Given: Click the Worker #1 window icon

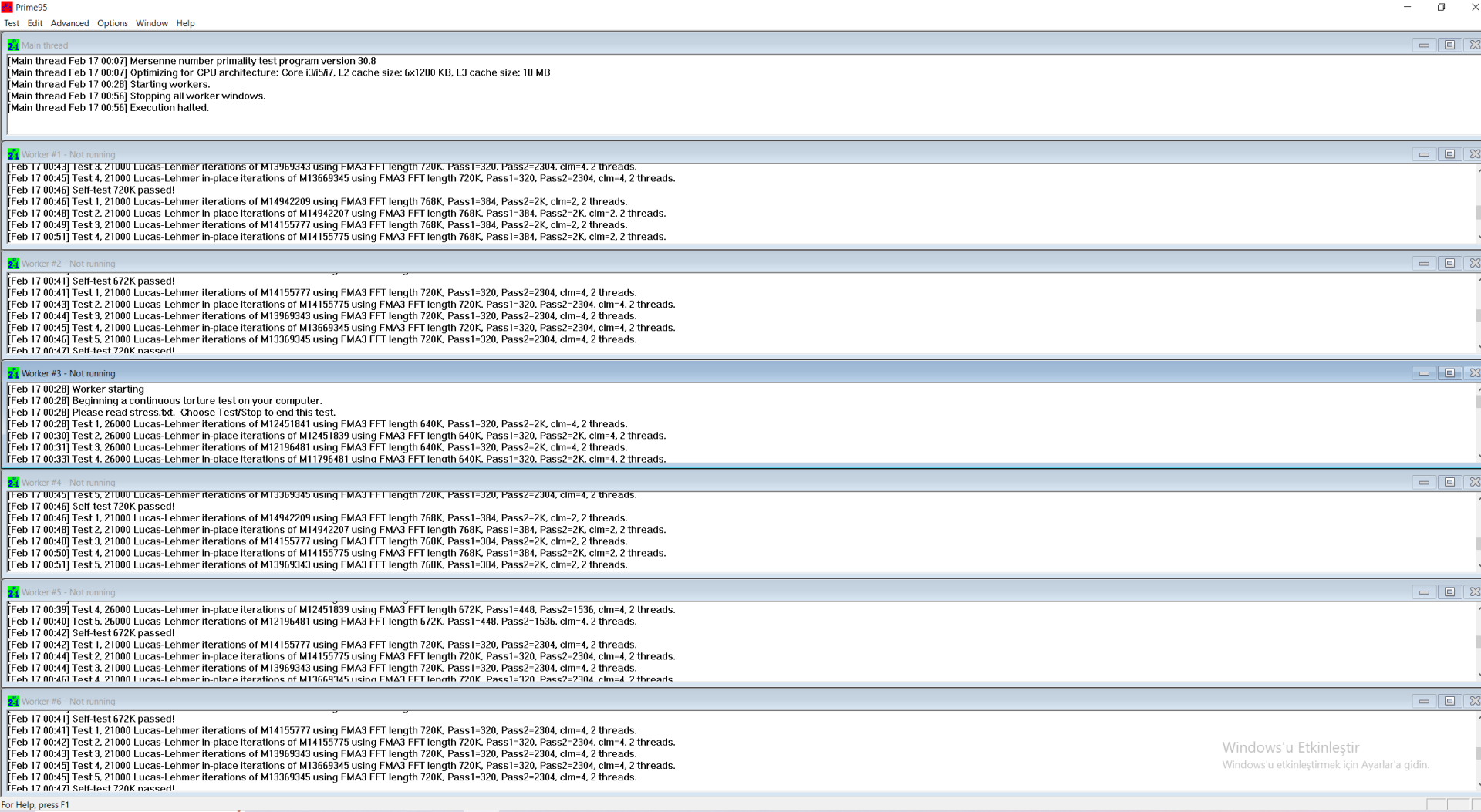Looking at the screenshot, I should pyautogui.click(x=13, y=154).
